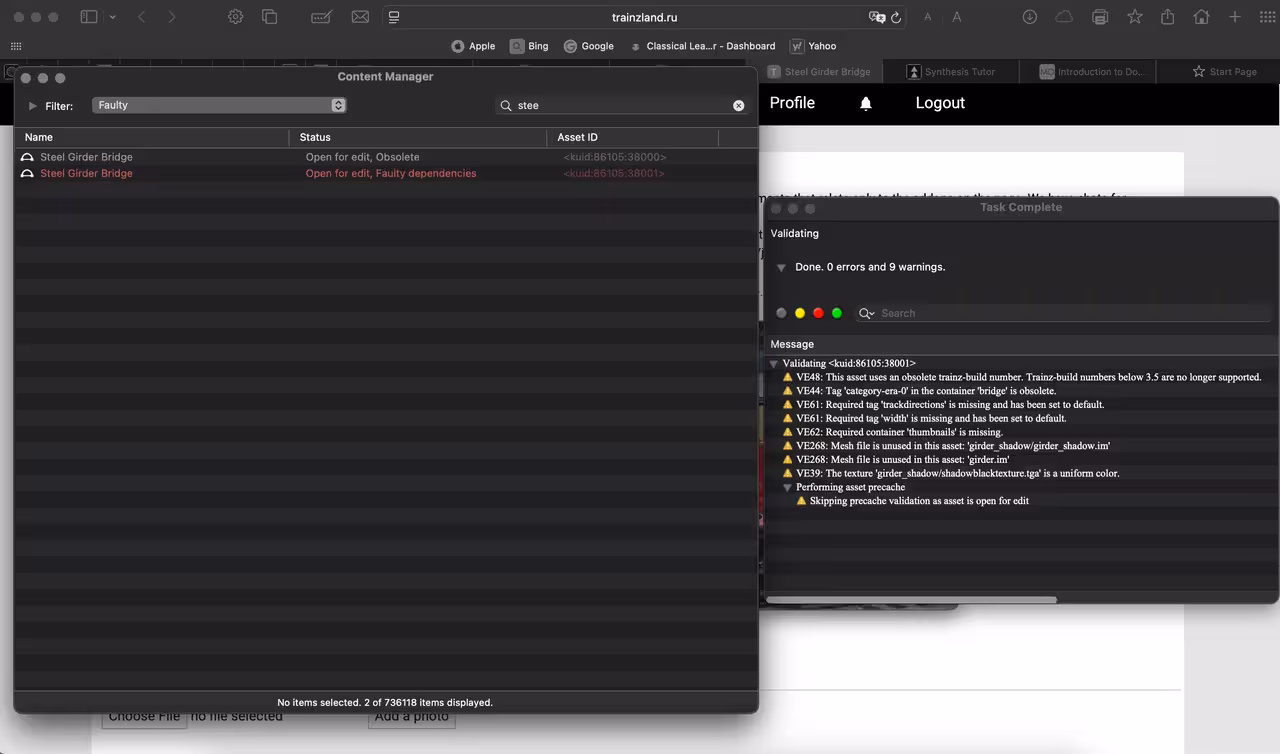
Task: Bookmark page with star icon in toolbar
Action: (1135, 17)
